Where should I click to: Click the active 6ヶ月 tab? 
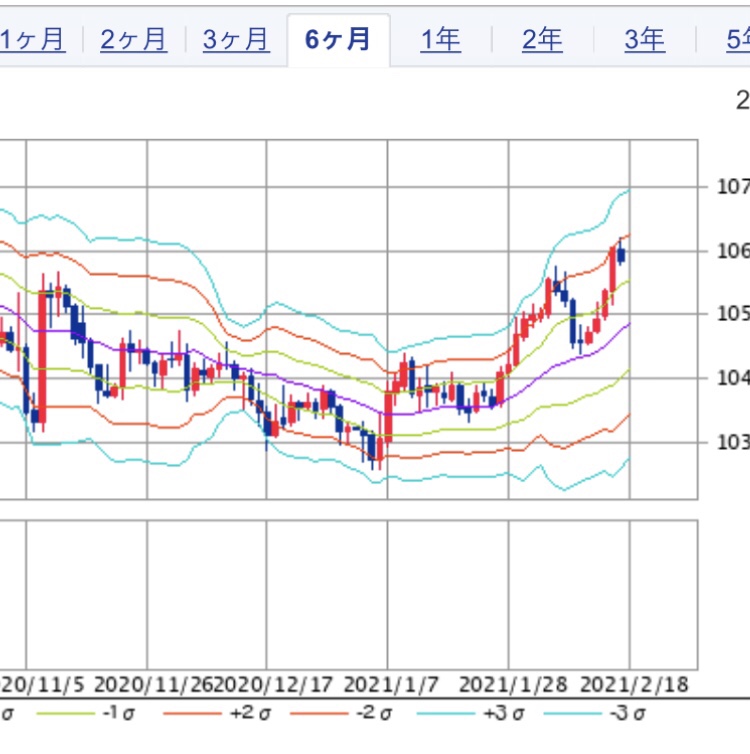point(338,40)
